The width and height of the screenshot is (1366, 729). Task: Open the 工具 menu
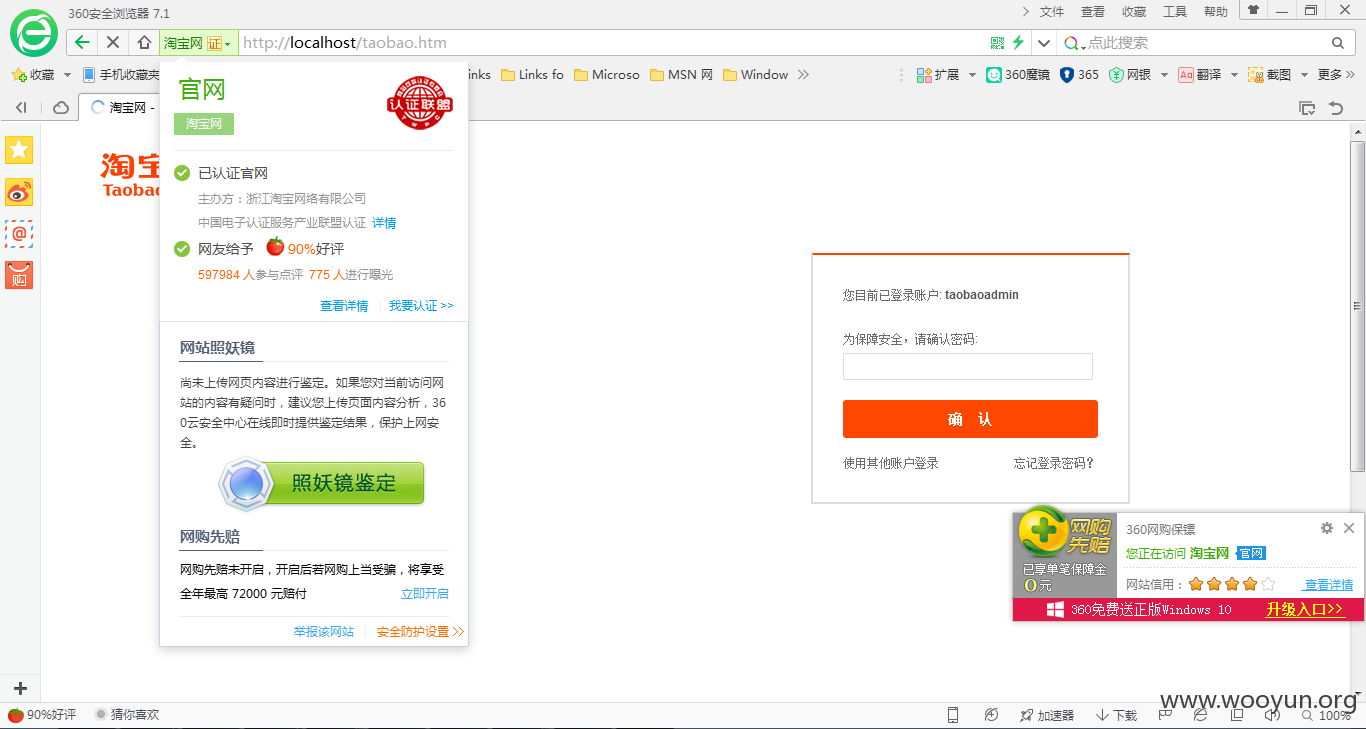[x=1175, y=12]
